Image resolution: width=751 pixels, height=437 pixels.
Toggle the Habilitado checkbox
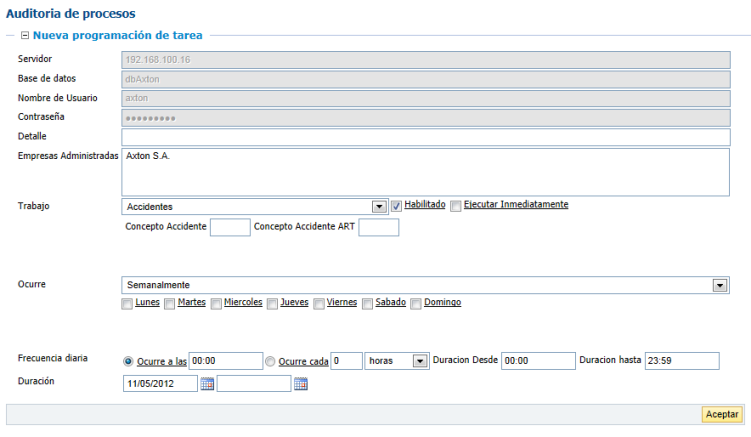pos(397,205)
